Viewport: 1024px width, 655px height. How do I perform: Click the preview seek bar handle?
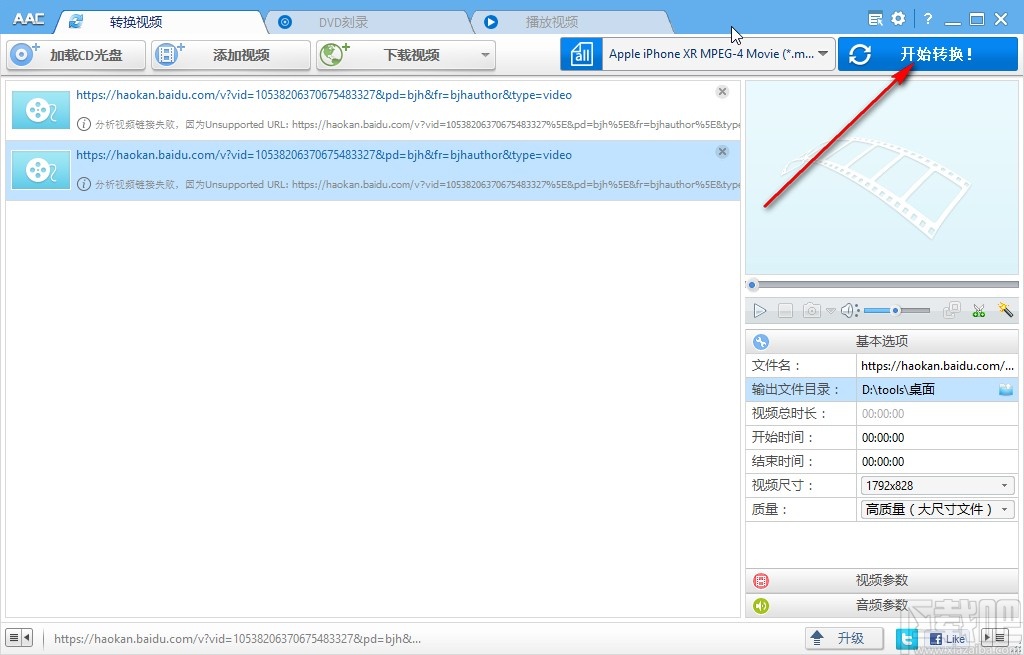pyautogui.click(x=752, y=285)
